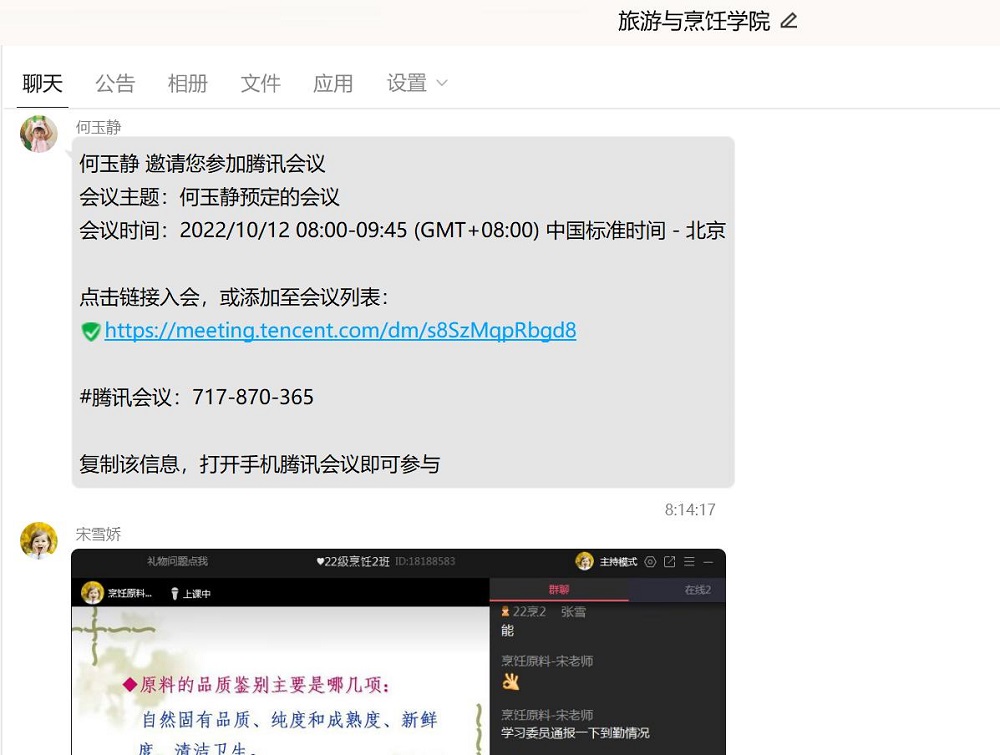
Task: Click the 群聊 tab in classroom image
Action: [559, 590]
